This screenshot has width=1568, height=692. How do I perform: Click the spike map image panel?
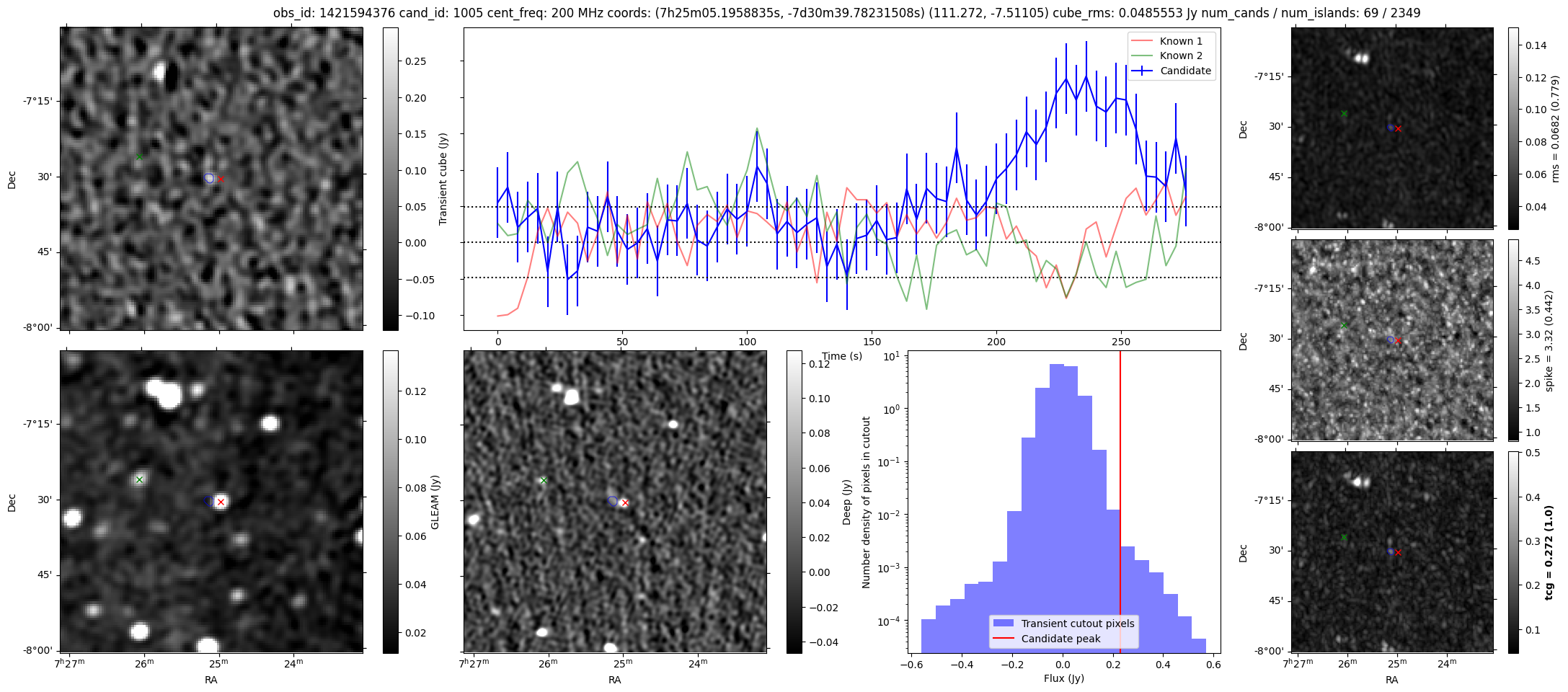coord(1392,340)
